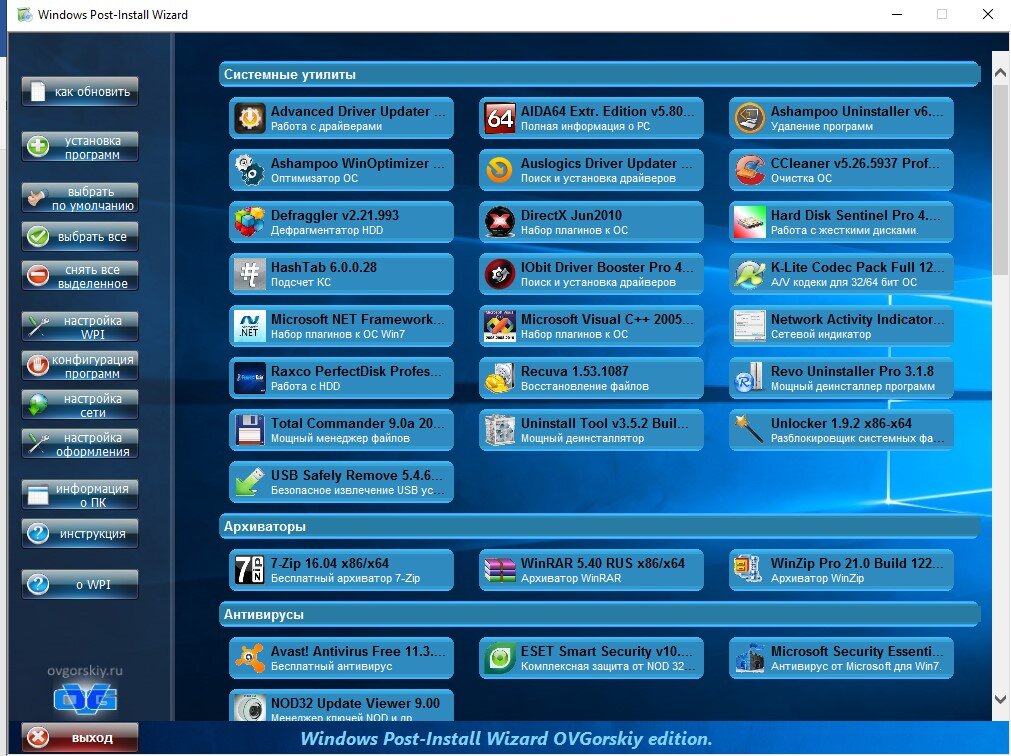The image size is (1011, 756).
Task: Click the AIDA64 Extreme Edition icon
Action: pos(500,119)
